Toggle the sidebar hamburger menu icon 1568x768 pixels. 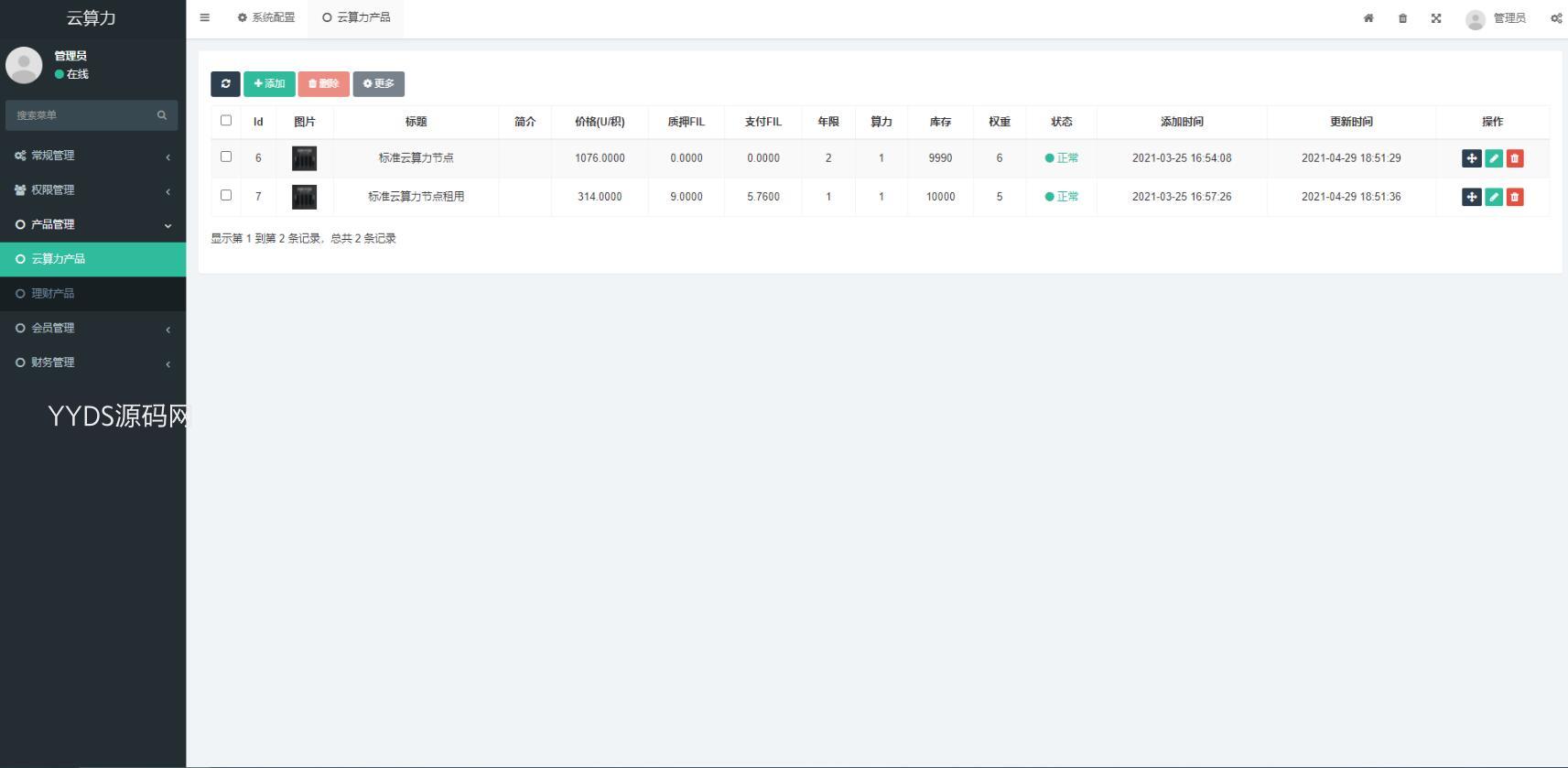pos(205,17)
